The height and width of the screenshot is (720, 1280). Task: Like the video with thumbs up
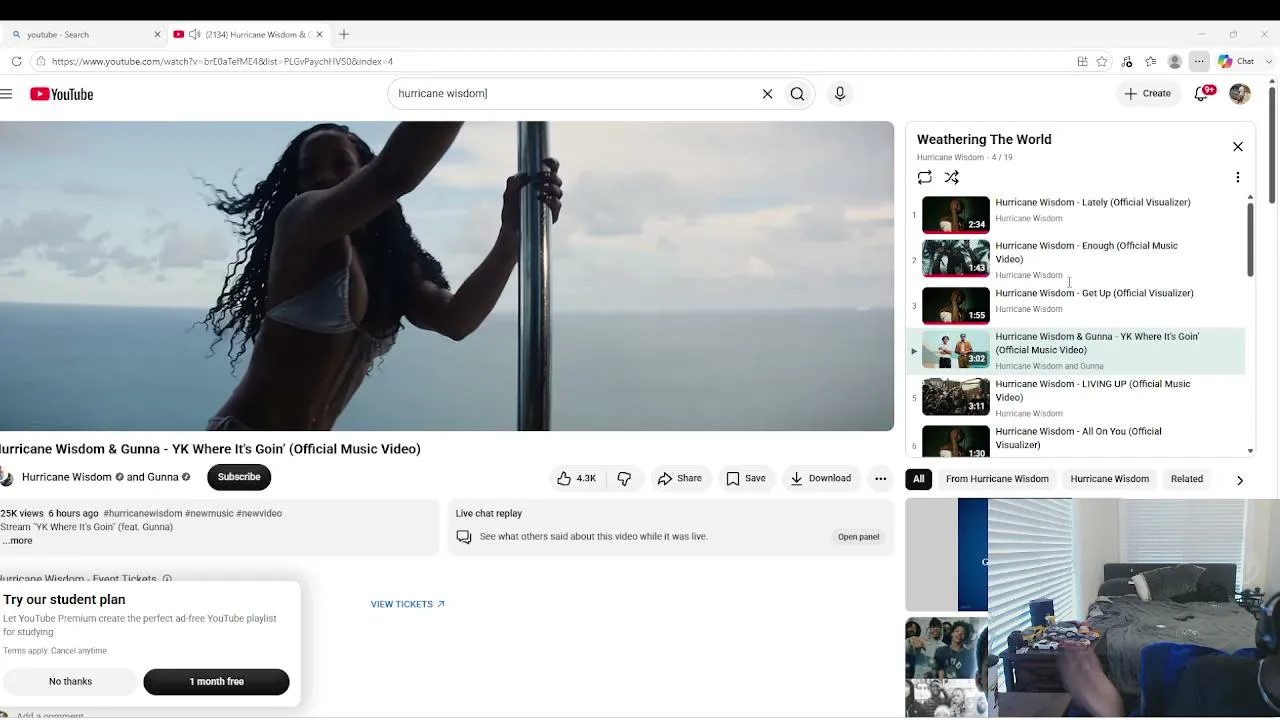576,479
